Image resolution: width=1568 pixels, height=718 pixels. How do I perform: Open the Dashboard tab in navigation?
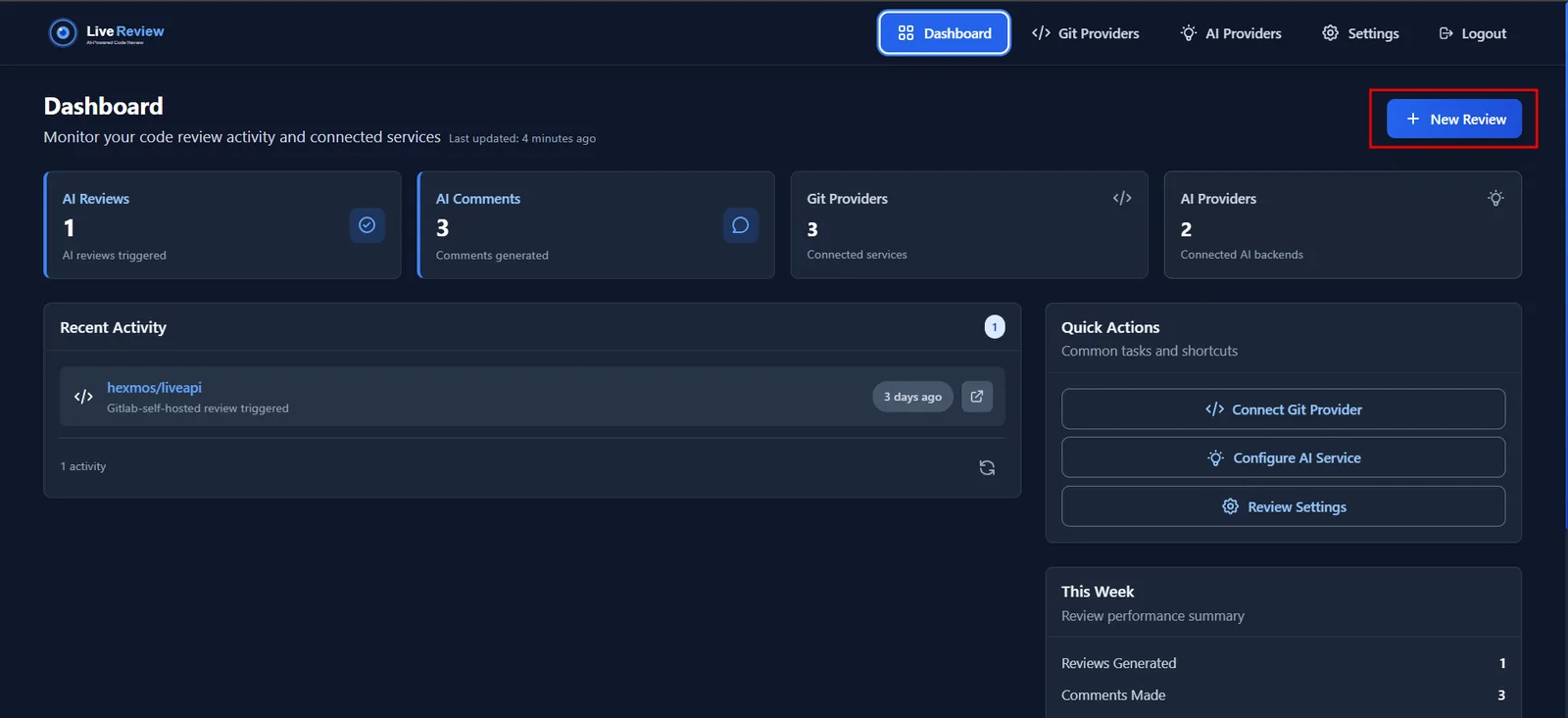944,33
